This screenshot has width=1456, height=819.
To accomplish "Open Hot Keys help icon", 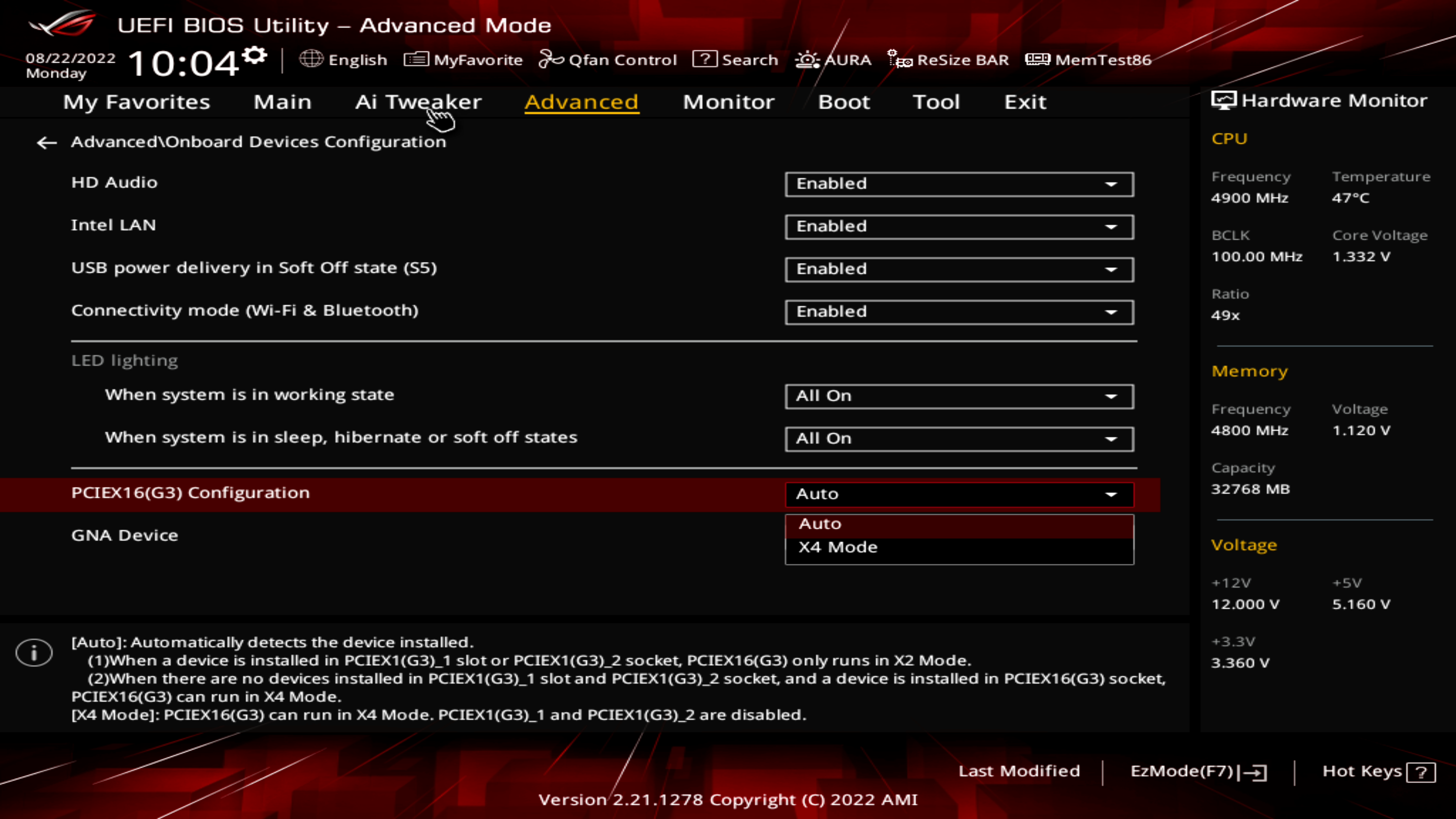I will click(x=1420, y=772).
